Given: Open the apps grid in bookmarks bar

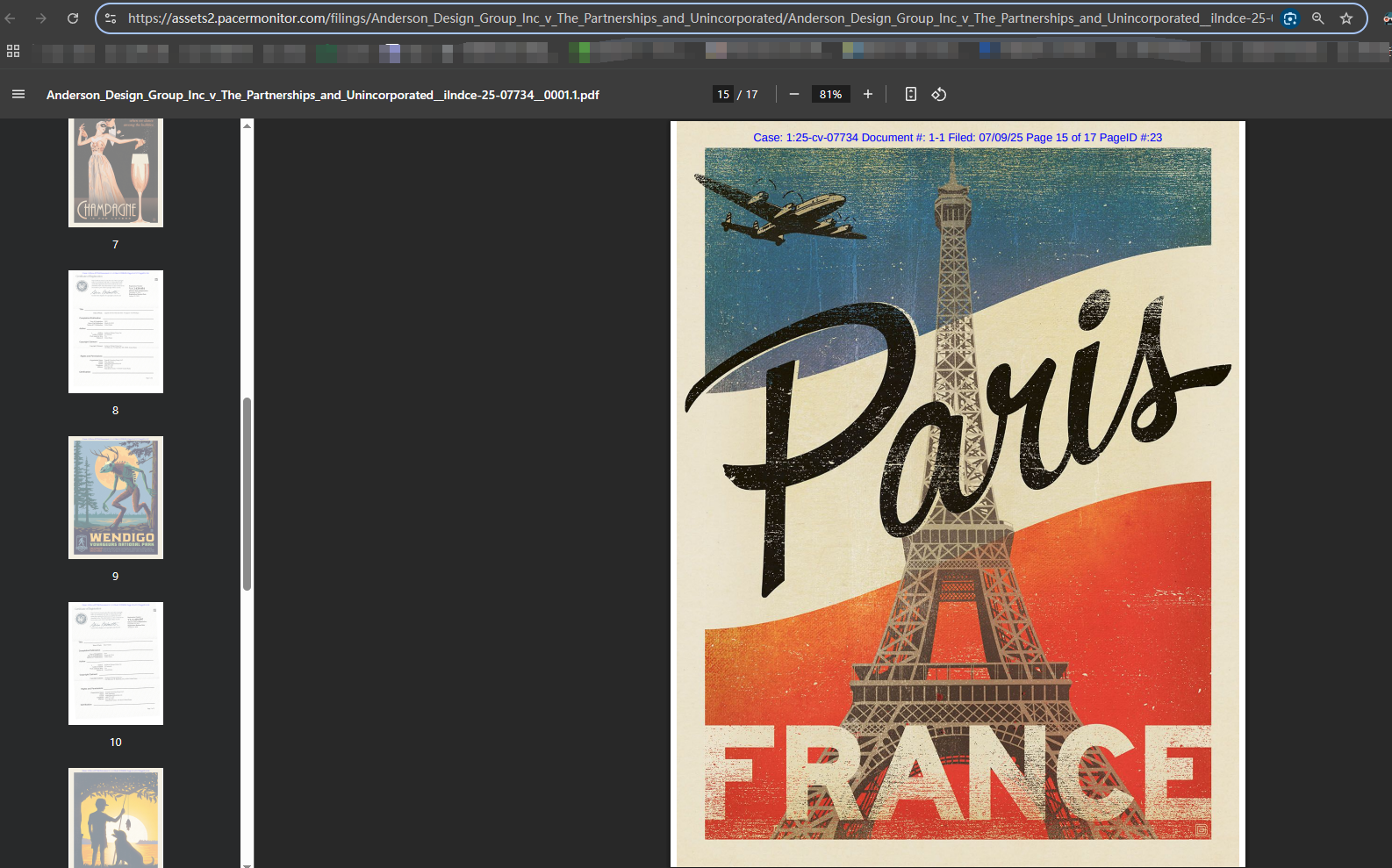Looking at the screenshot, I should [x=13, y=52].
